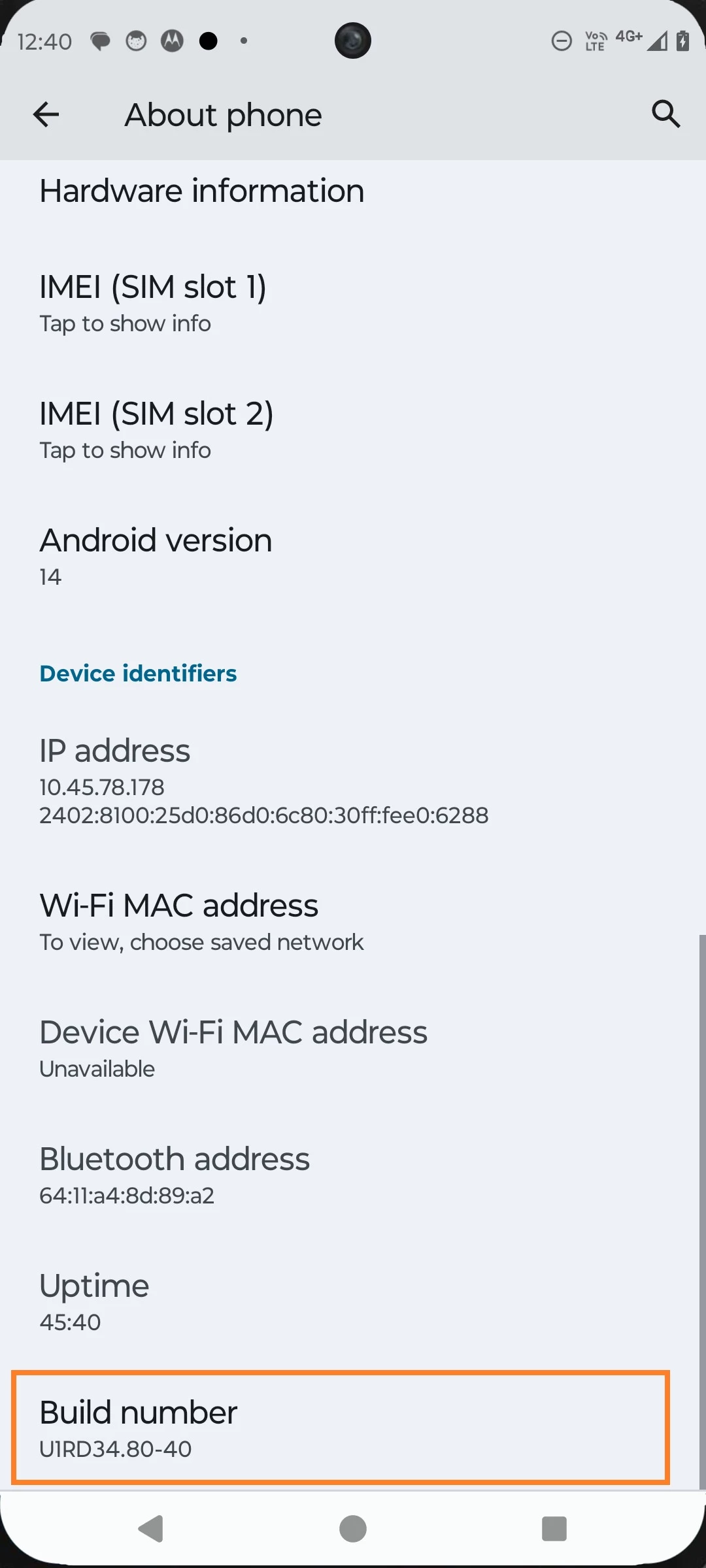Tap the battery charging status icon
This screenshot has width=706, height=1568.
click(x=682, y=41)
